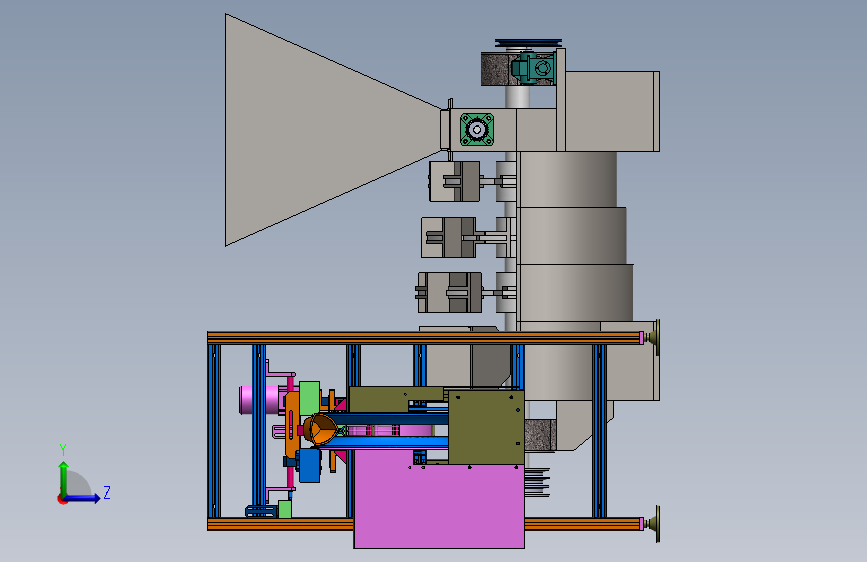Pick the red origin sphere of triad
The image size is (867, 562).
[x=62, y=499]
